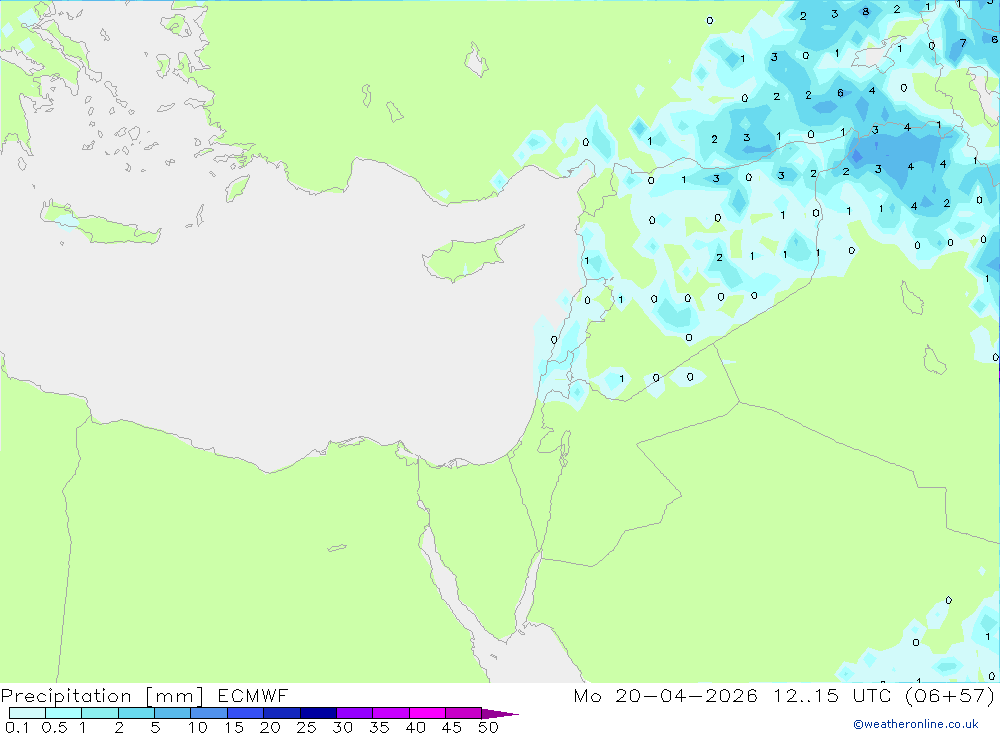Click the island of Cyprus on the map
Screen dimensions: 1000x733
pyautogui.click(x=469, y=254)
